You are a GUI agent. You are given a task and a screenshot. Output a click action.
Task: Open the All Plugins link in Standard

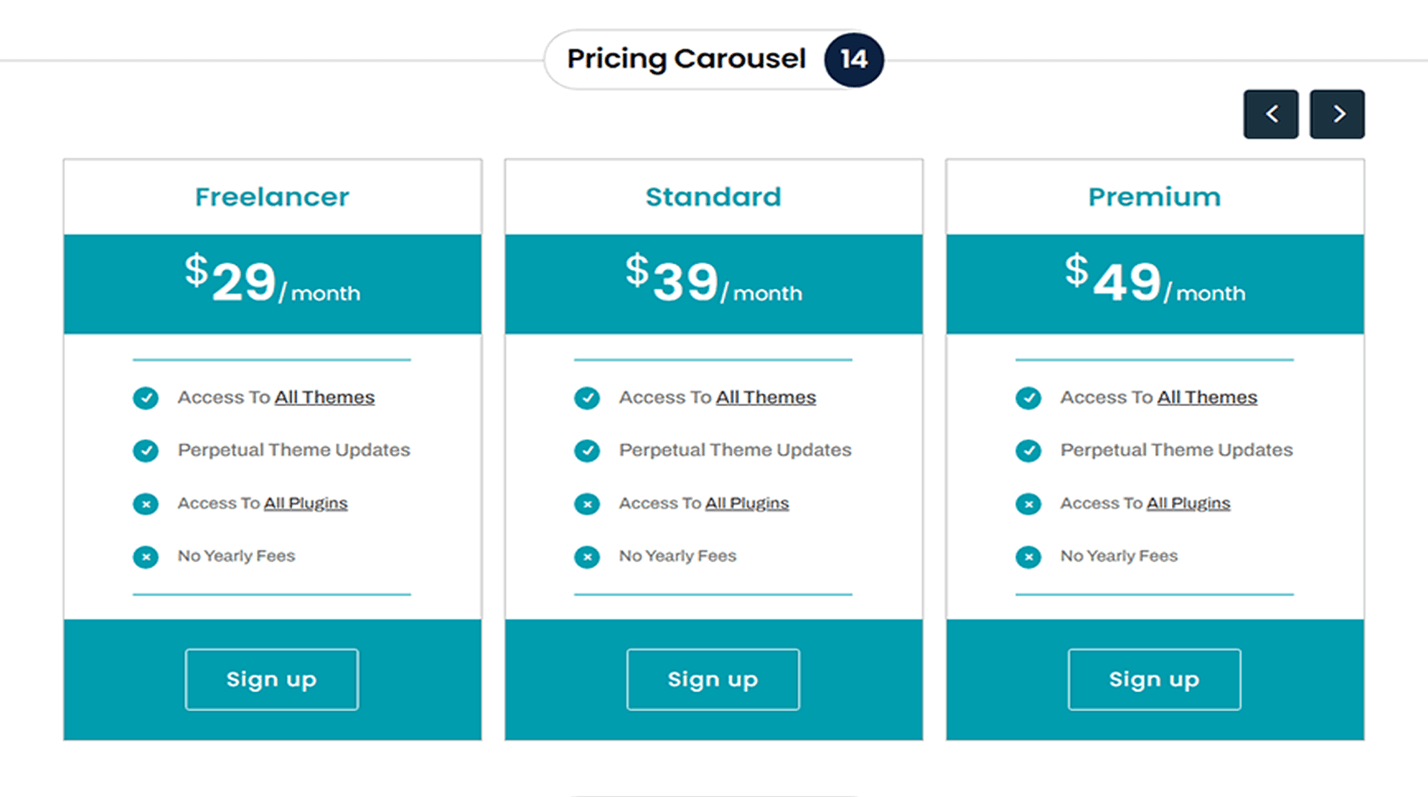(x=747, y=504)
